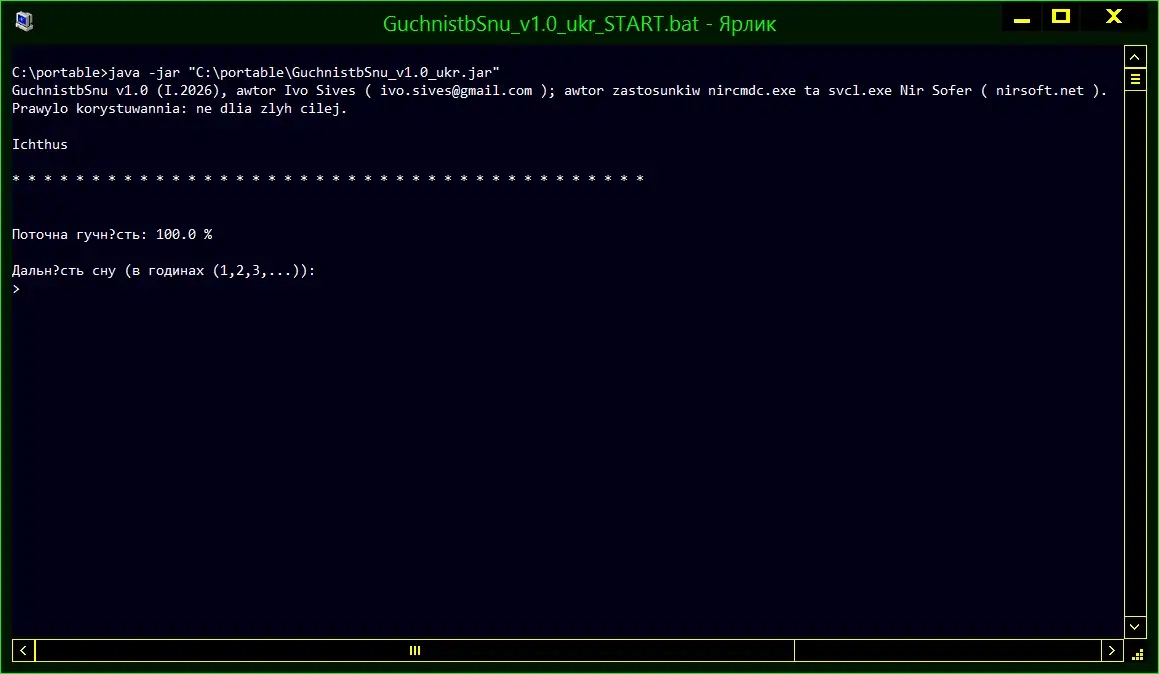Open the console window system menu icon
Viewport: 1159px width, 674px height.
[24, 20]
